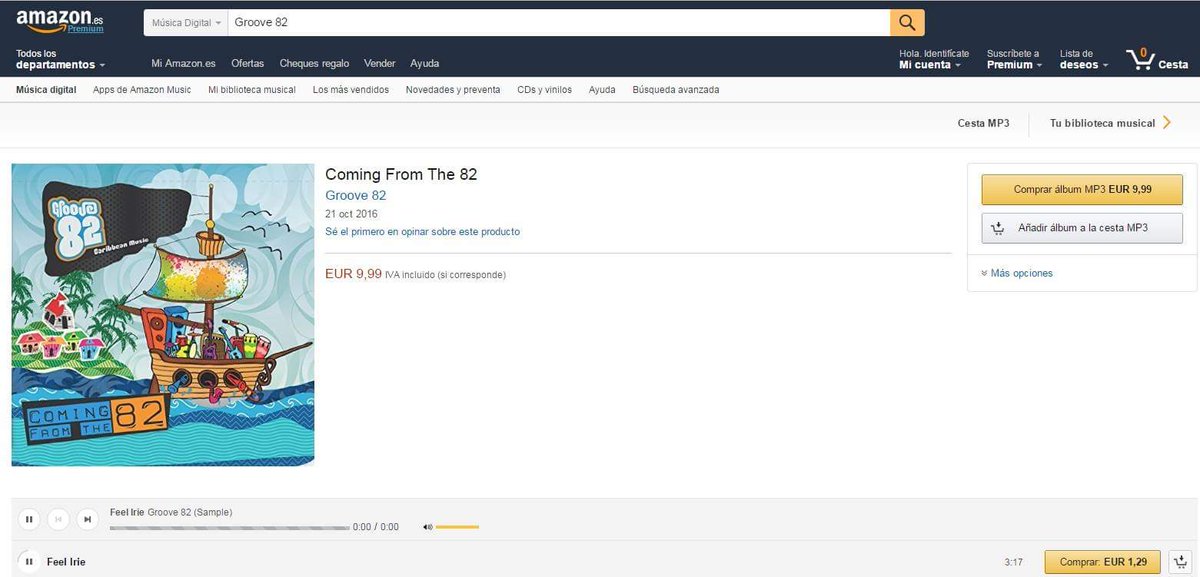1200x577 pixels.
Task: Click the search field containing Groove 82
Action: (559, 23)
